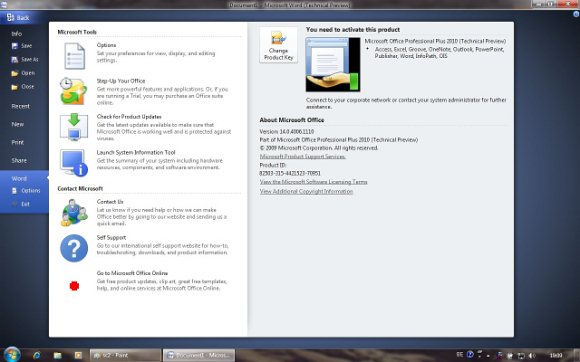Click the Contact Us people icon

[74, 213]
